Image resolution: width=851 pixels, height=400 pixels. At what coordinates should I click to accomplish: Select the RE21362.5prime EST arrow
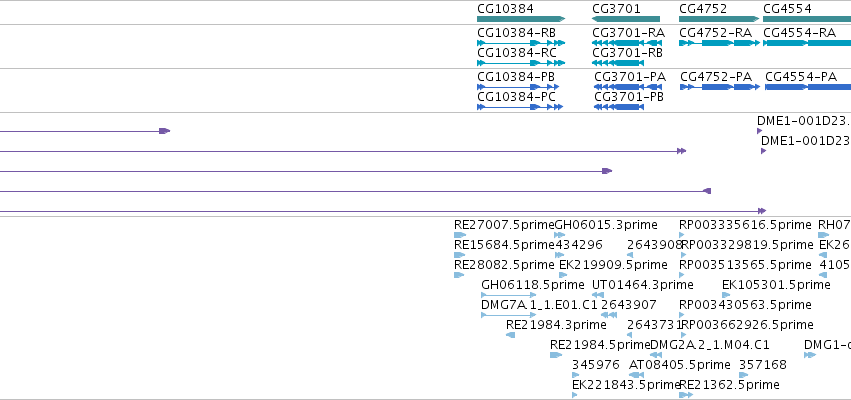coord(686,395)
